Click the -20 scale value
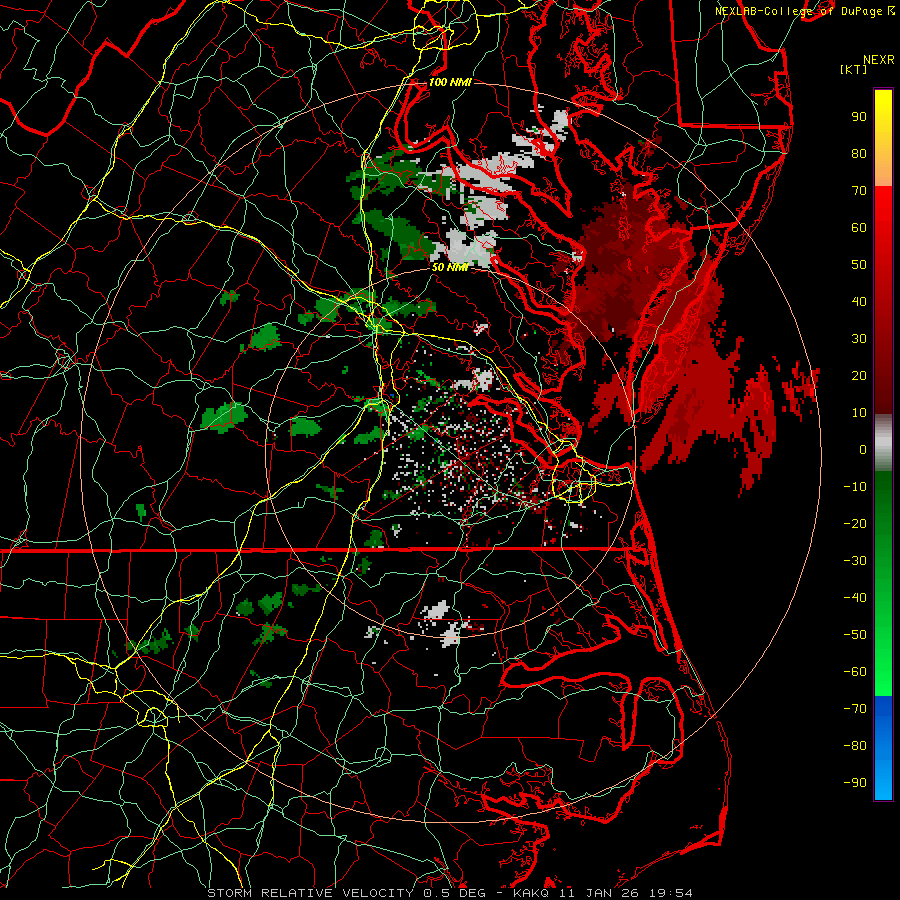 pos(855,523)
